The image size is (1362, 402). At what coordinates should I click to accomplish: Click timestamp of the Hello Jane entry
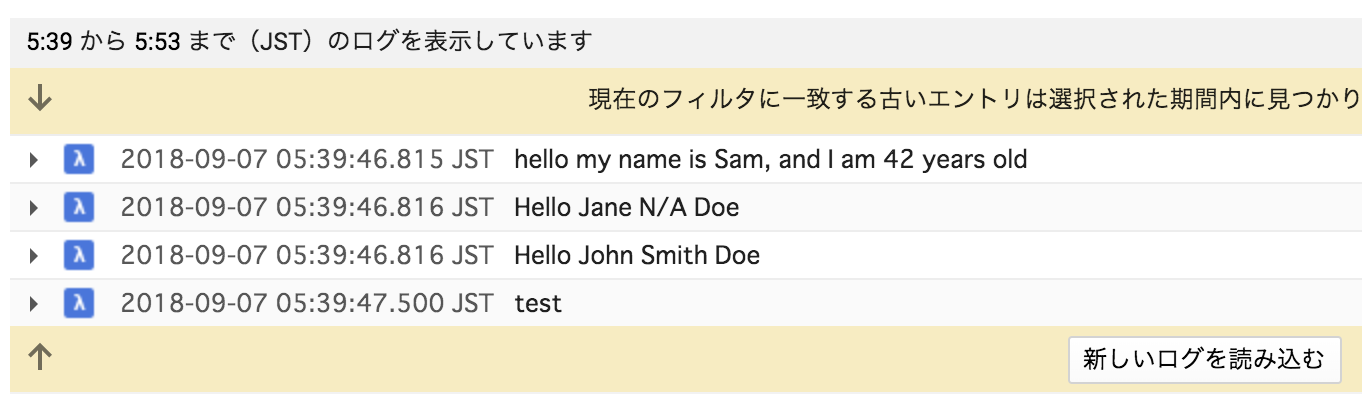coord(306,207)
